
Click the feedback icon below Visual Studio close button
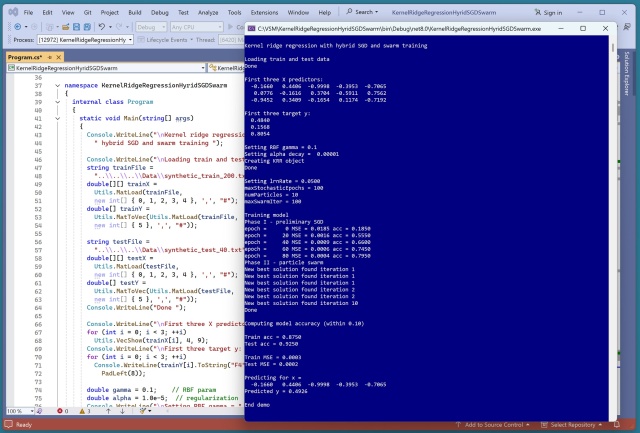pyautogui.click(x=627, y=27)
